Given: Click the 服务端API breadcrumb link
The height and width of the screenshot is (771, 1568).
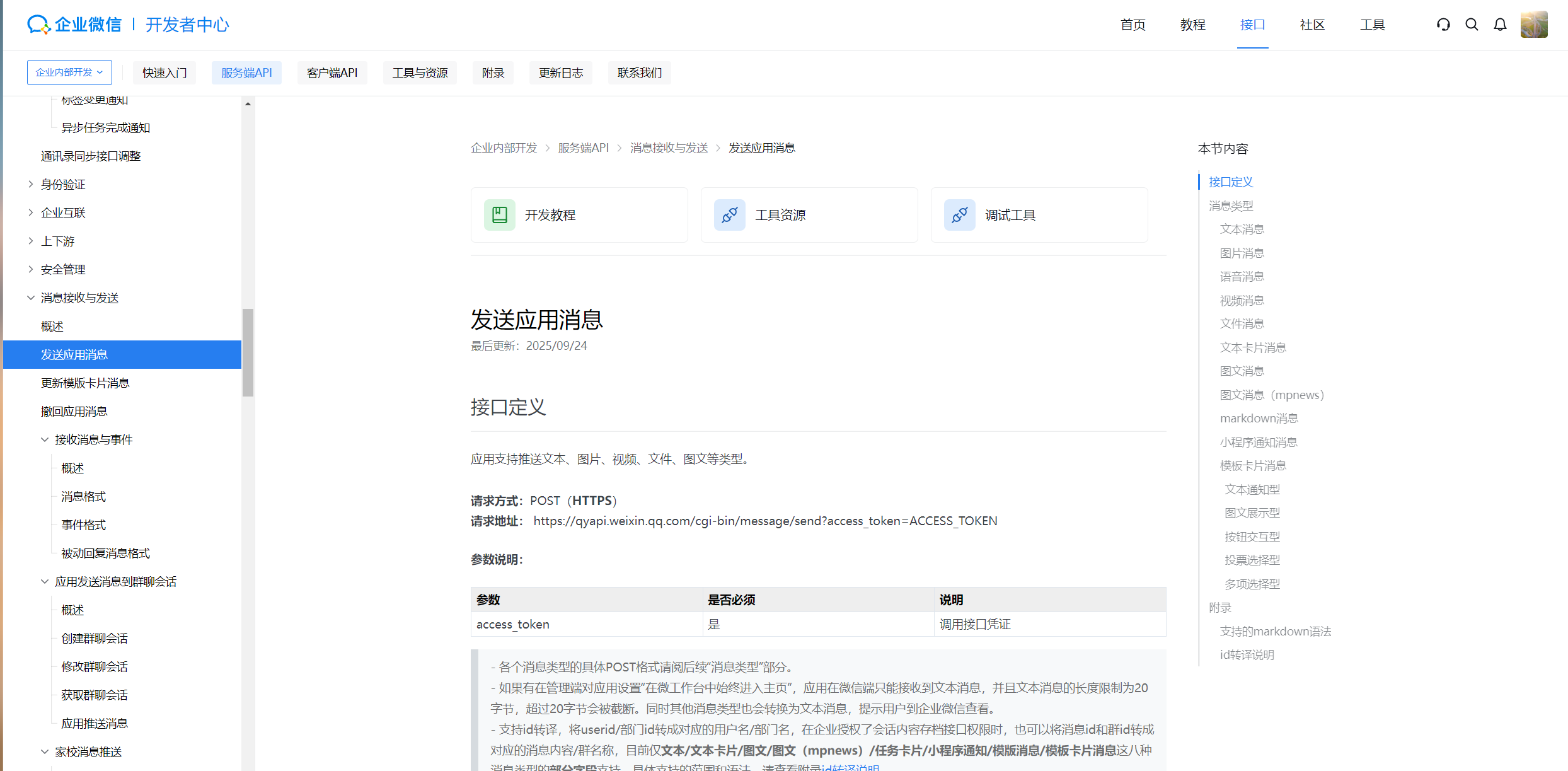Looking at the screenshot, I should 583,148.
